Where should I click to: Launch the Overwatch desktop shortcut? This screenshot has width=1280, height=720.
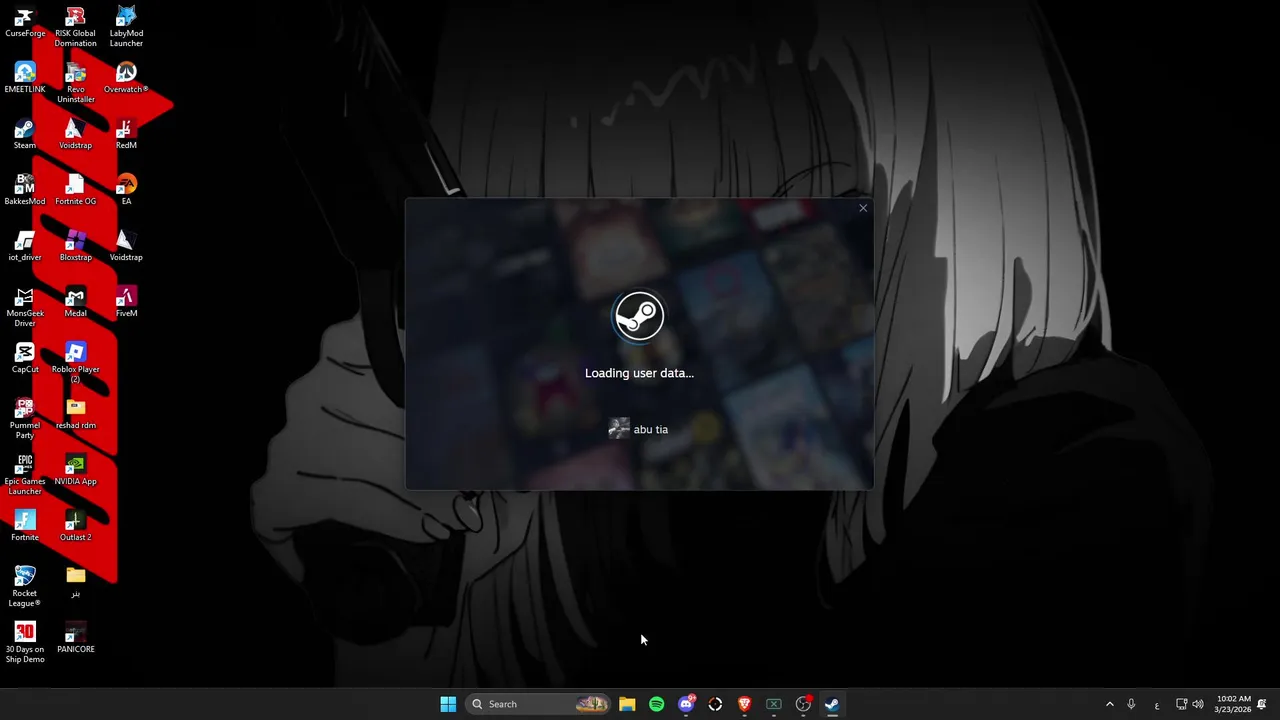coord(126,78)
